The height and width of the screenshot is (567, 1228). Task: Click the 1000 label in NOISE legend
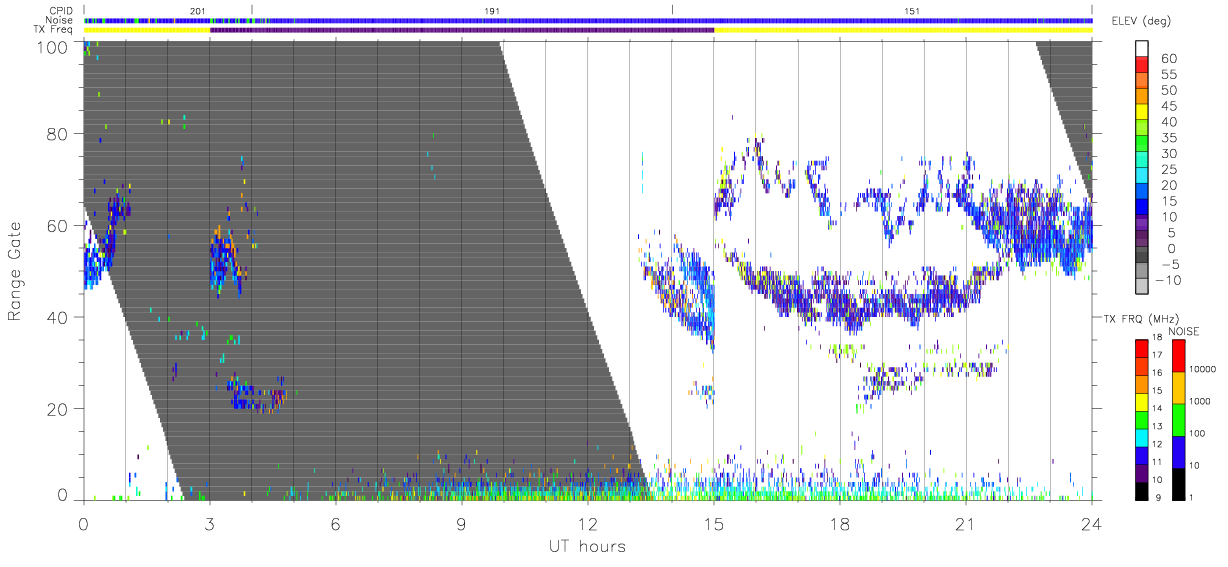pos(1201,402)
